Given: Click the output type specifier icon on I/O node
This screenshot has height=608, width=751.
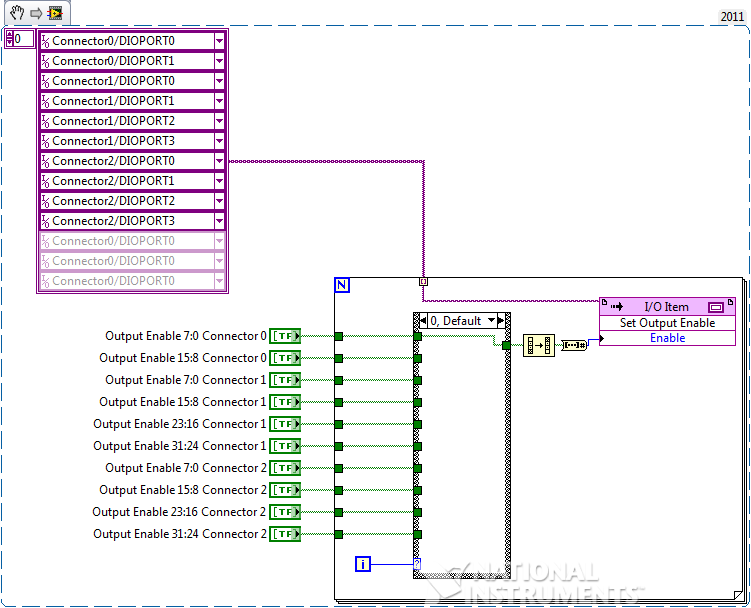Looking at the screenshot, I should (716, 307).
